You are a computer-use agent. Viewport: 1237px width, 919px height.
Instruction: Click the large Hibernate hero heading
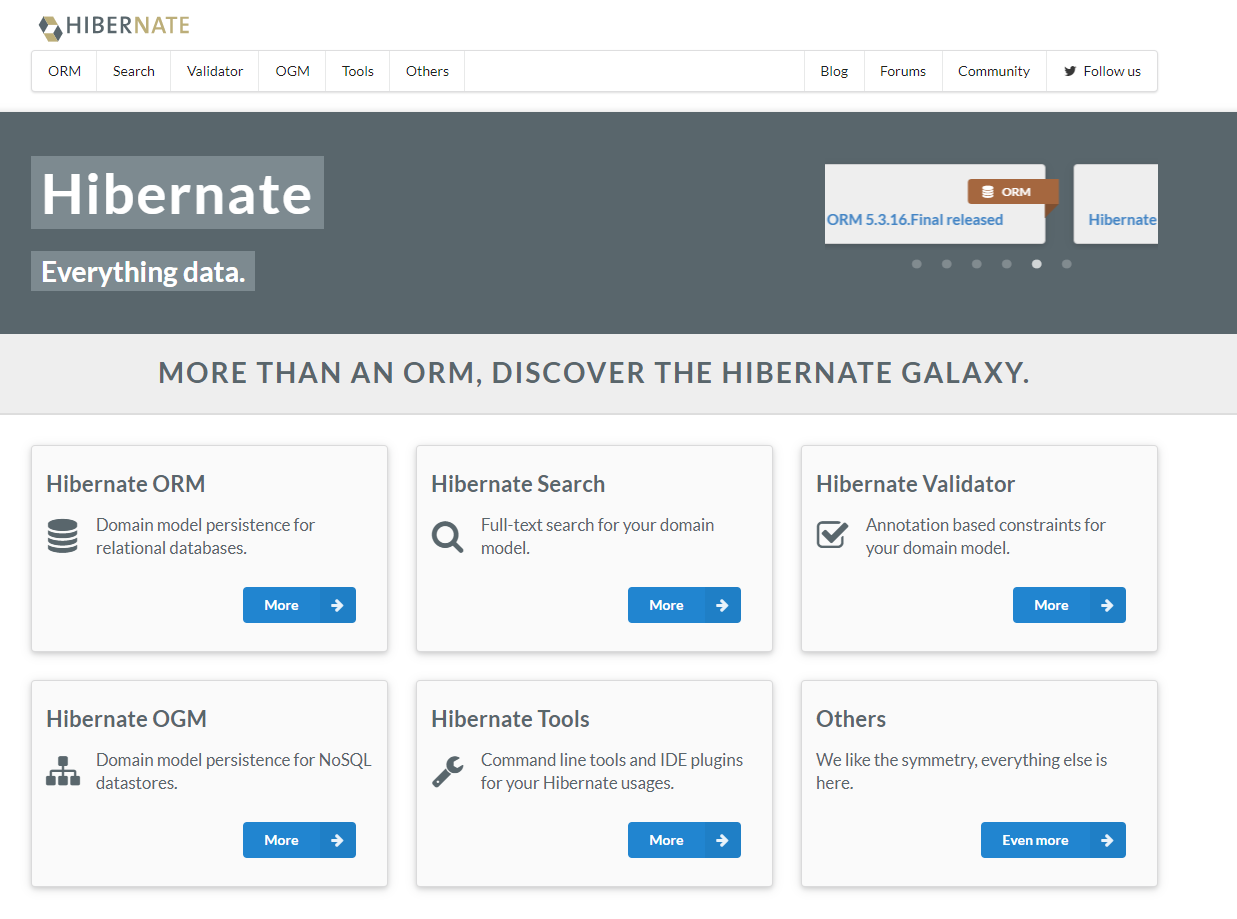click(177, 192)
